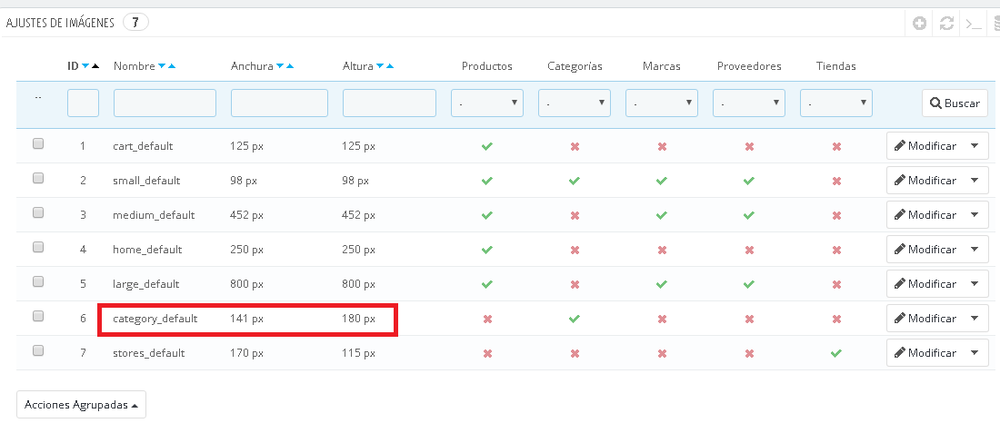This screenshot has height=433, width=1000.
Task: Focus the Nombre filter input field
Action: (165, 103)
